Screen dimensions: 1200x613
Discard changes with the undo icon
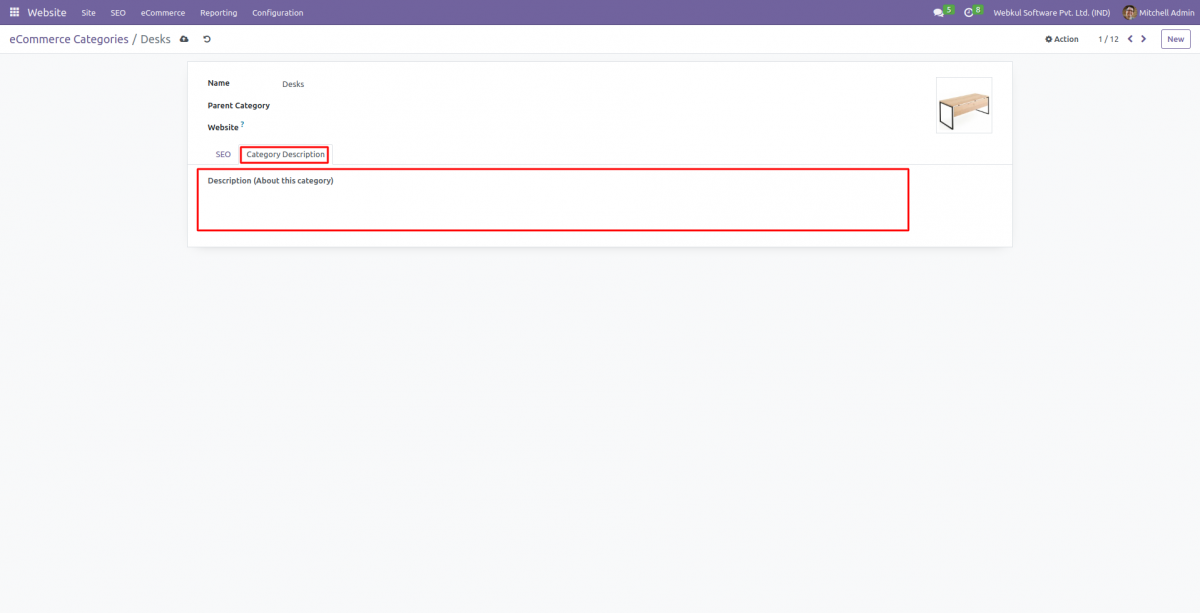click(x=206, y=38)
